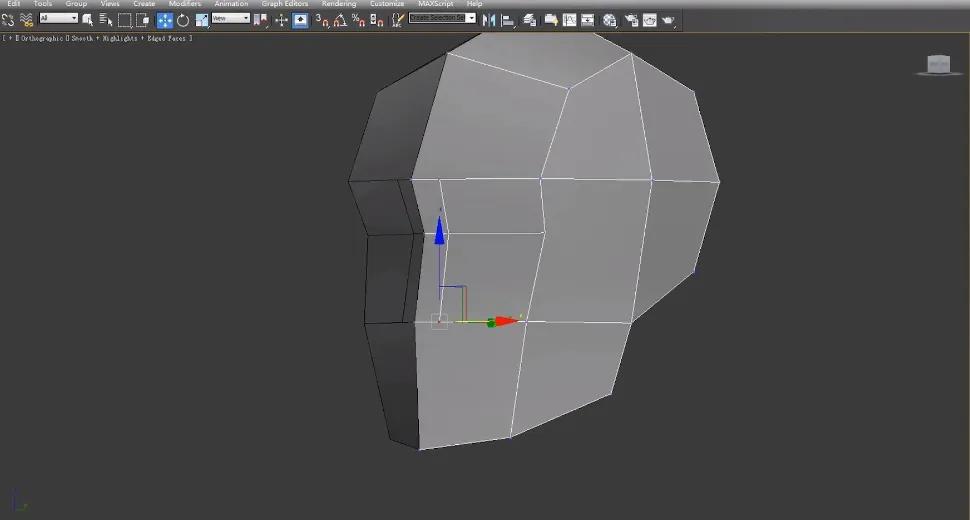This screenshot has height=520, width=970.
Task: Select the Select Object cursor tool
Action: [x=88, y=20]
